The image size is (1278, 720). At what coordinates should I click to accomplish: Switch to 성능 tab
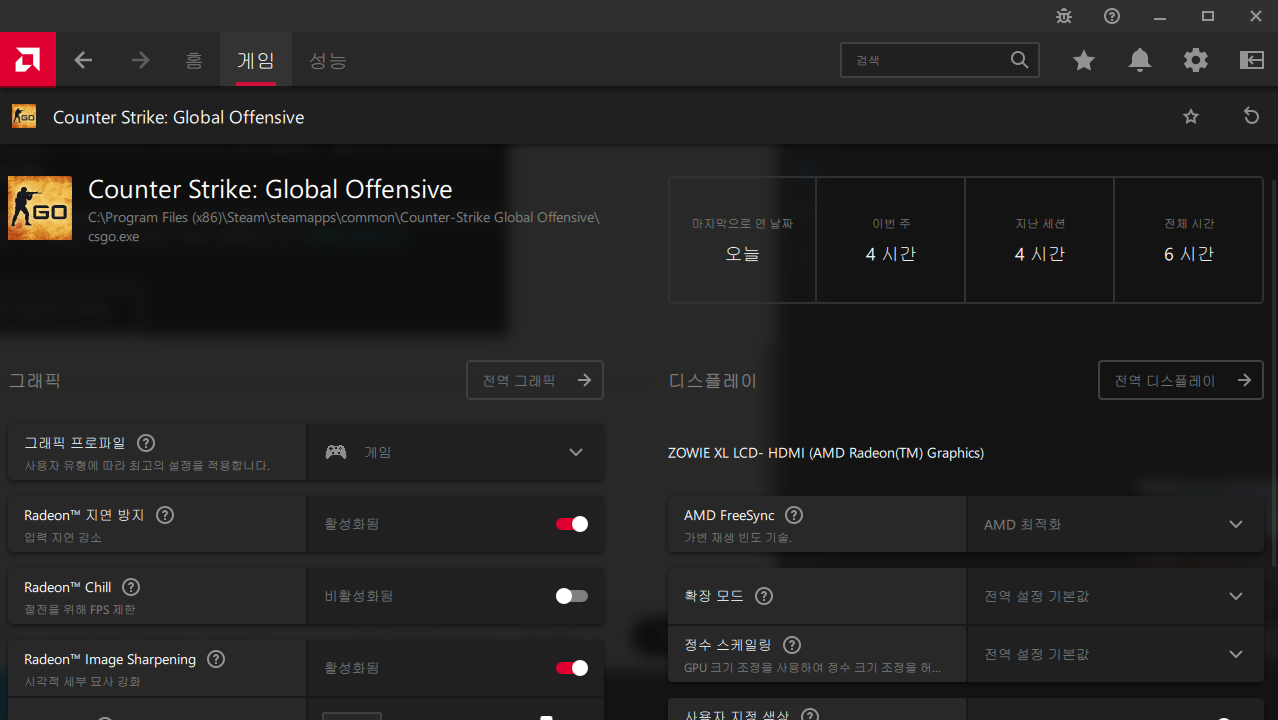click(328, 60)
